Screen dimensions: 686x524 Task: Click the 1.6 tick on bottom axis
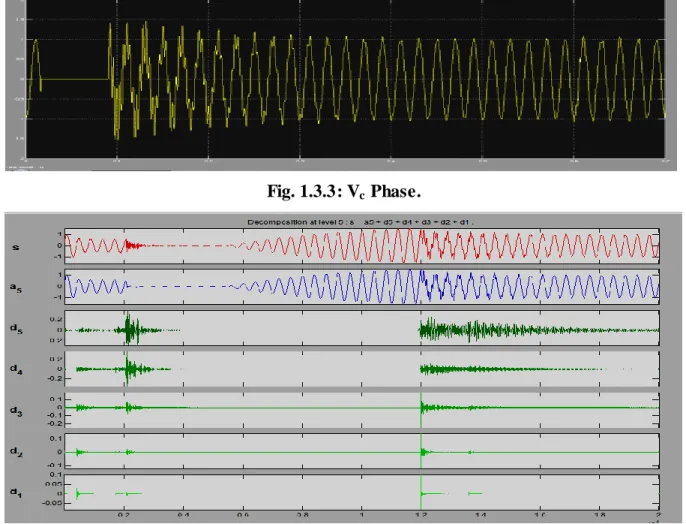tap(540, 515)
